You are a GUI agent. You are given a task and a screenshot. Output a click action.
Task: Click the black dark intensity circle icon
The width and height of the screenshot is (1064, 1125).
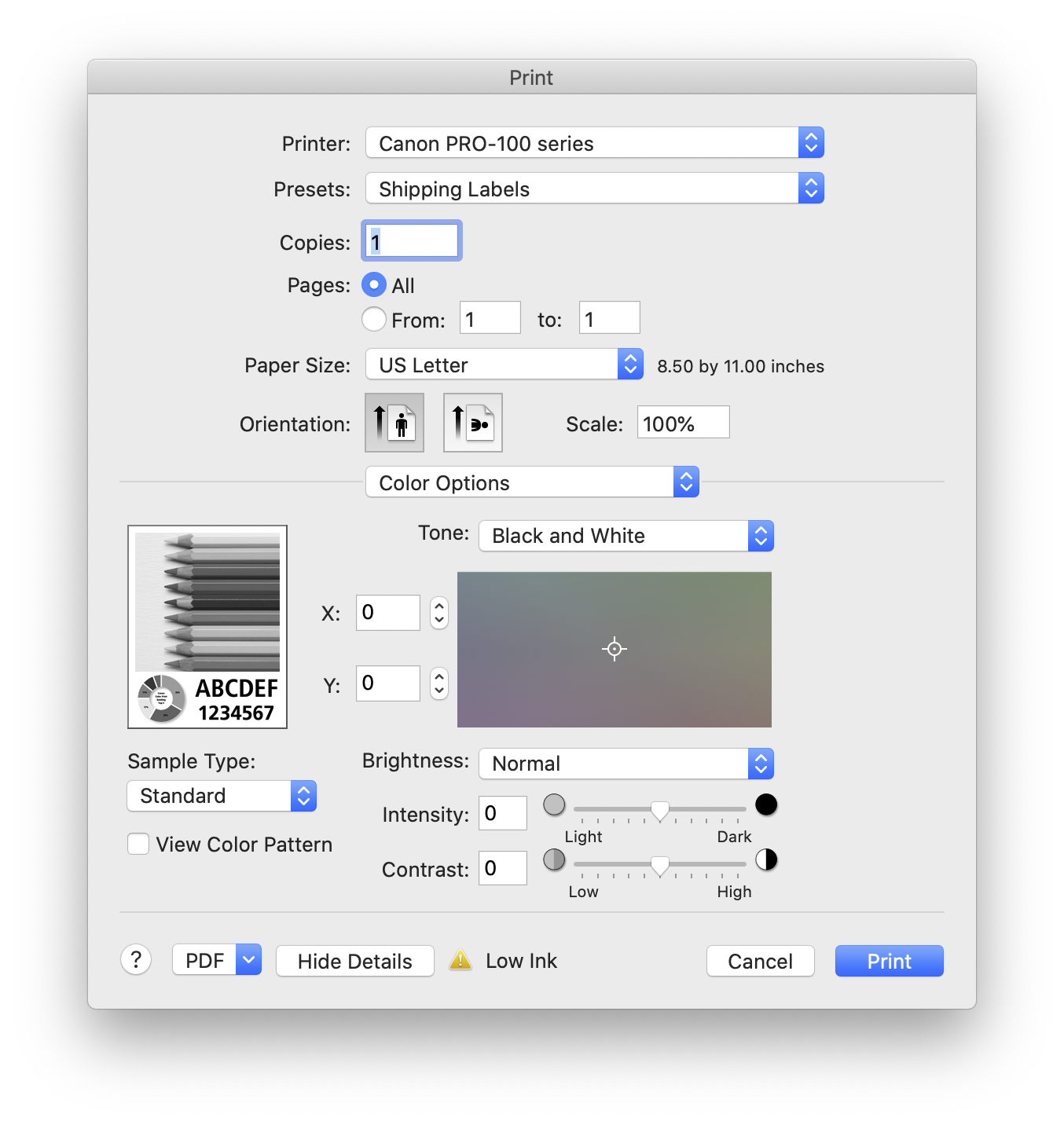pyautogui.click(x=766, y=804)
